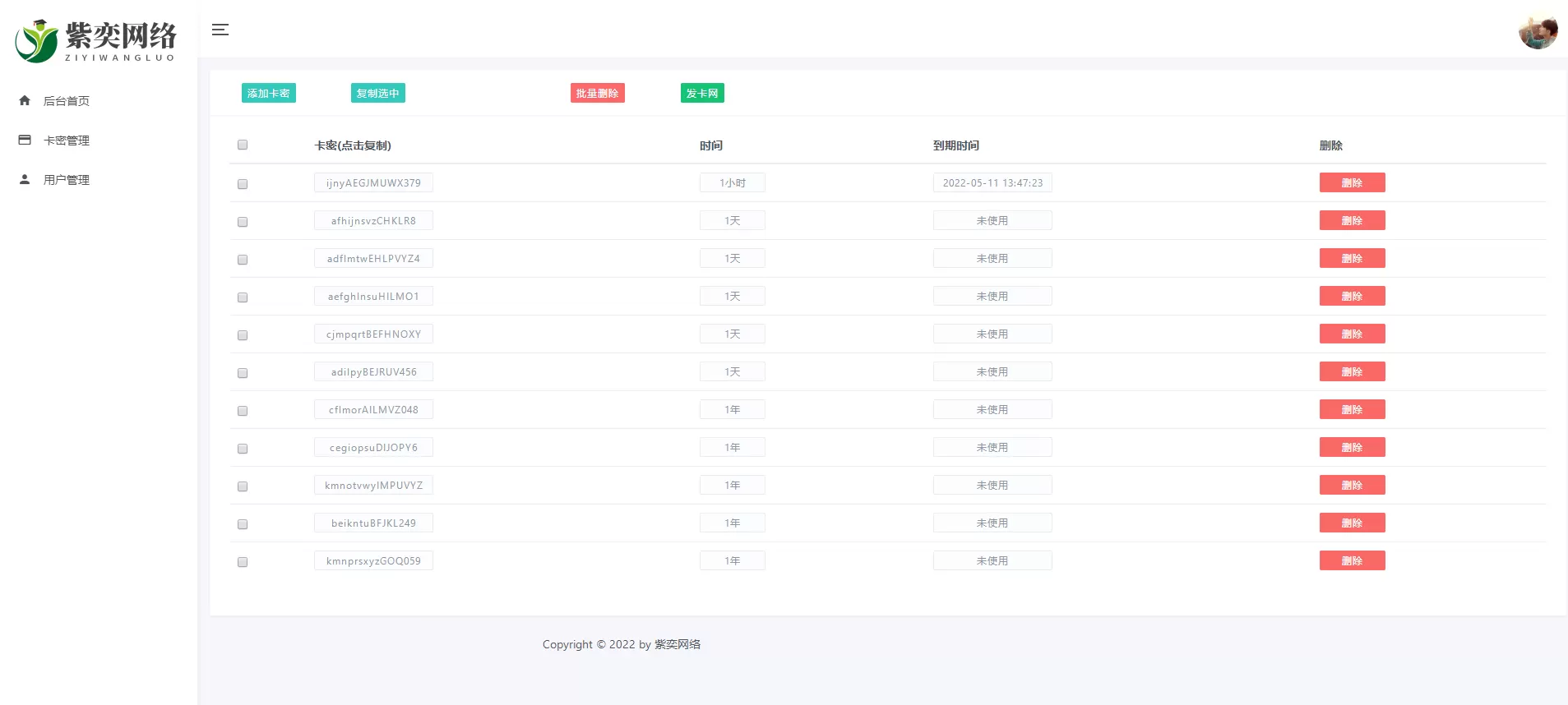The width and height of the screenshot is (1568, 705).
Task: Check the box for beikntuBFJKL249
Action: pos(243,524)
